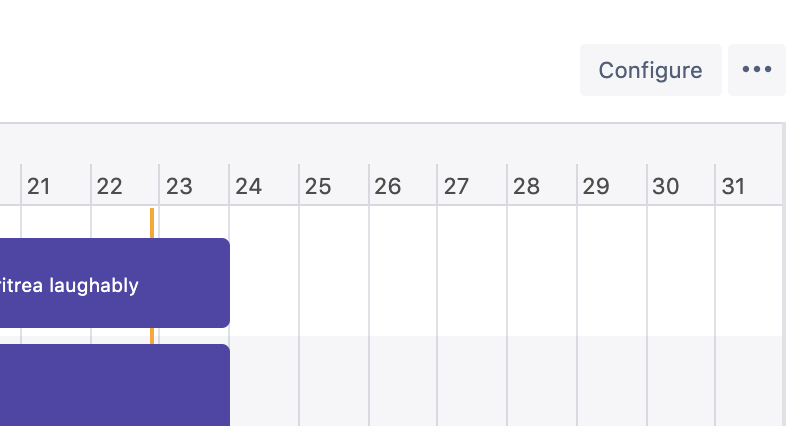Select day 27 column header
Image resolution: width=796 pixels, height=426 pixels.
click(457, 186)
